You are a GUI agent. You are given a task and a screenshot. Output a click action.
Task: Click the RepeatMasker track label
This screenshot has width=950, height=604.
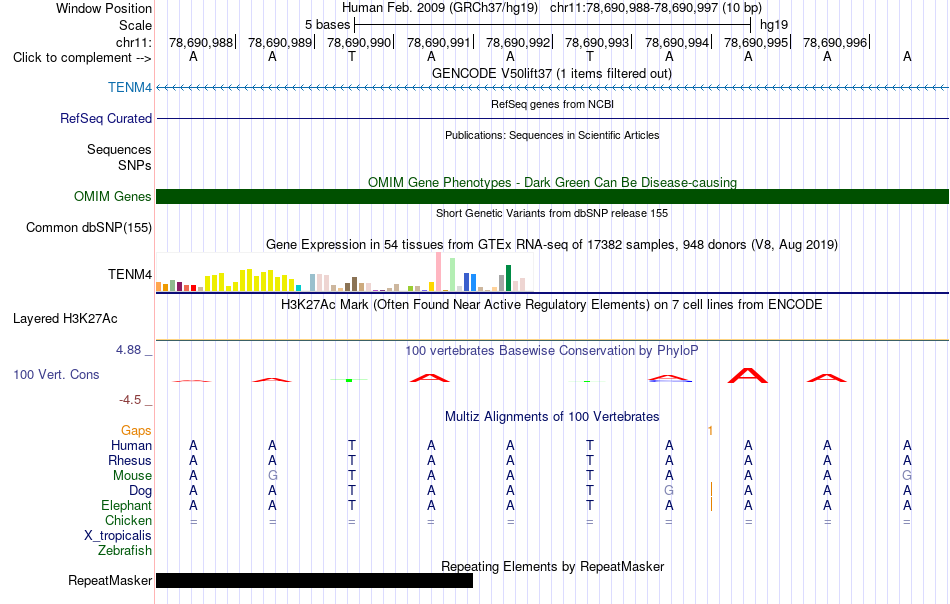[110, 580]
